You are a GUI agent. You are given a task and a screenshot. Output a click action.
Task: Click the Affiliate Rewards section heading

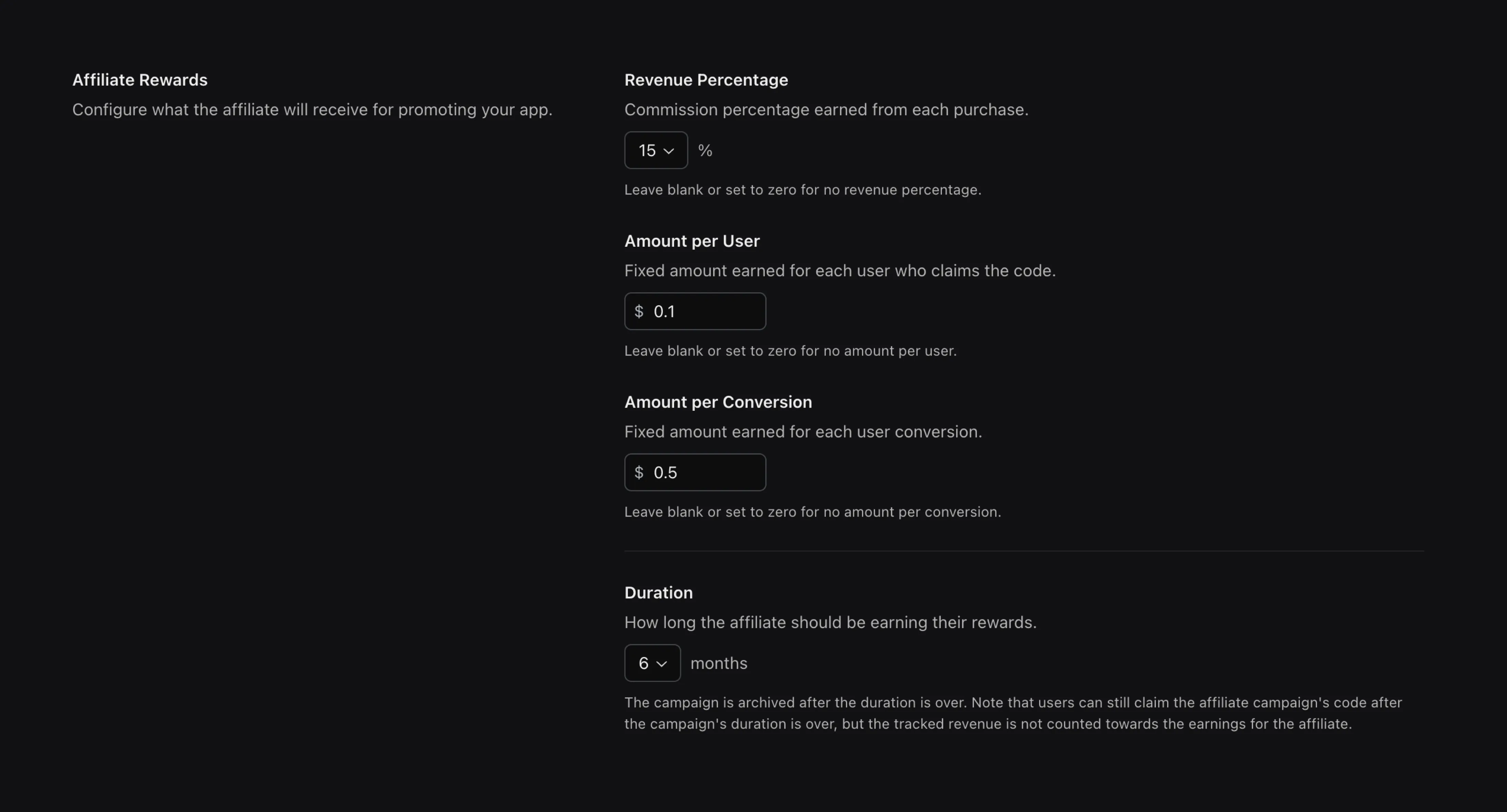pos(140,79)
